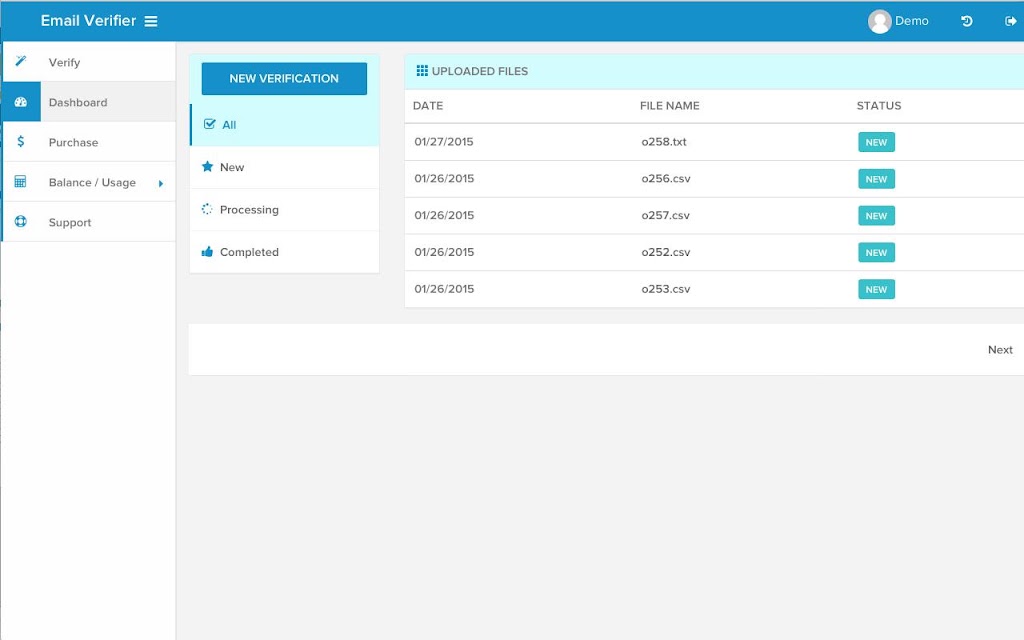This screenshot has width=1024, height=640.
Task: Start a New Verification
Action: pyautogui.click(x=284, y=78)
